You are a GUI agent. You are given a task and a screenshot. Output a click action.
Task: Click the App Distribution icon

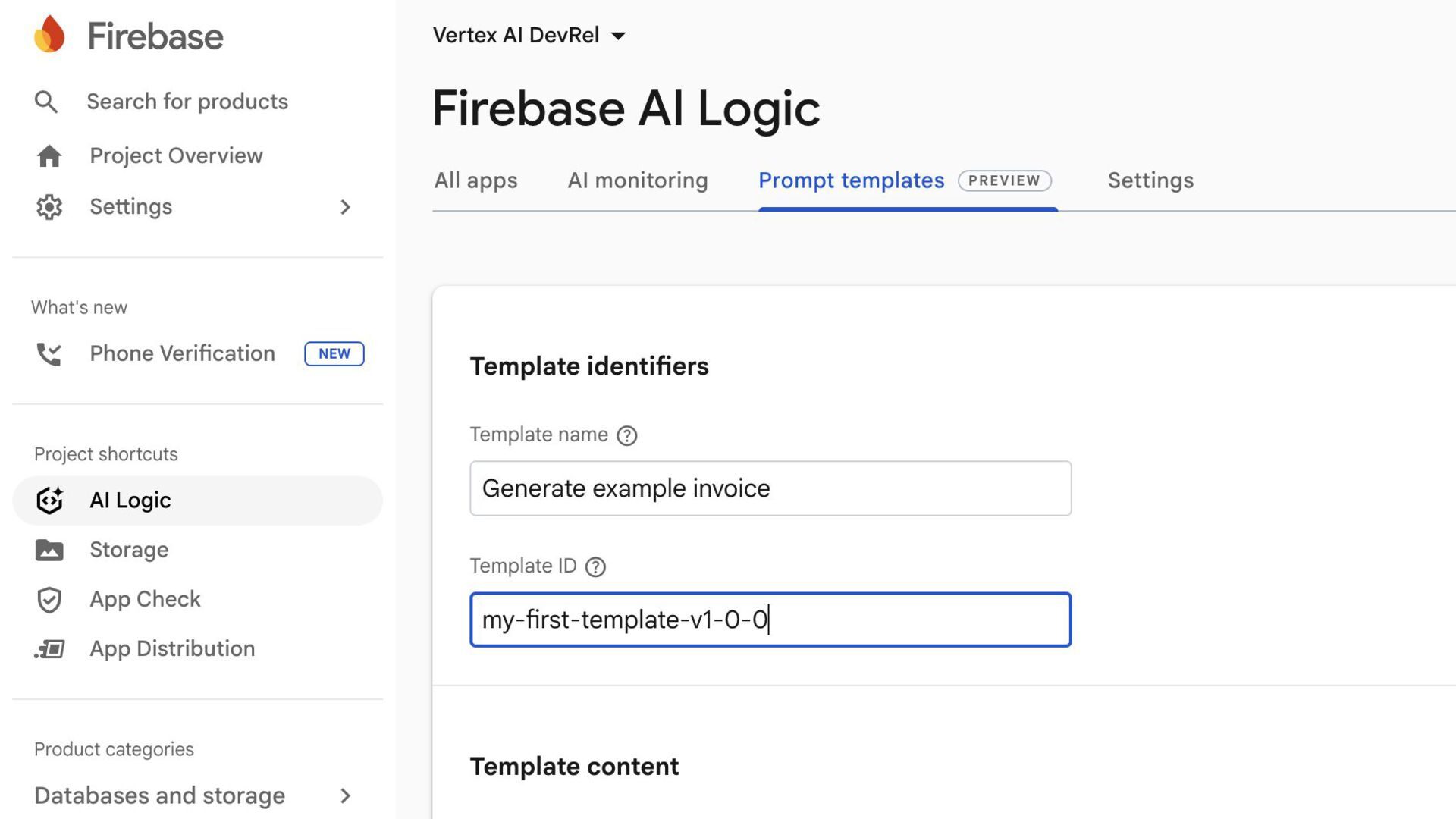(49, 649)
